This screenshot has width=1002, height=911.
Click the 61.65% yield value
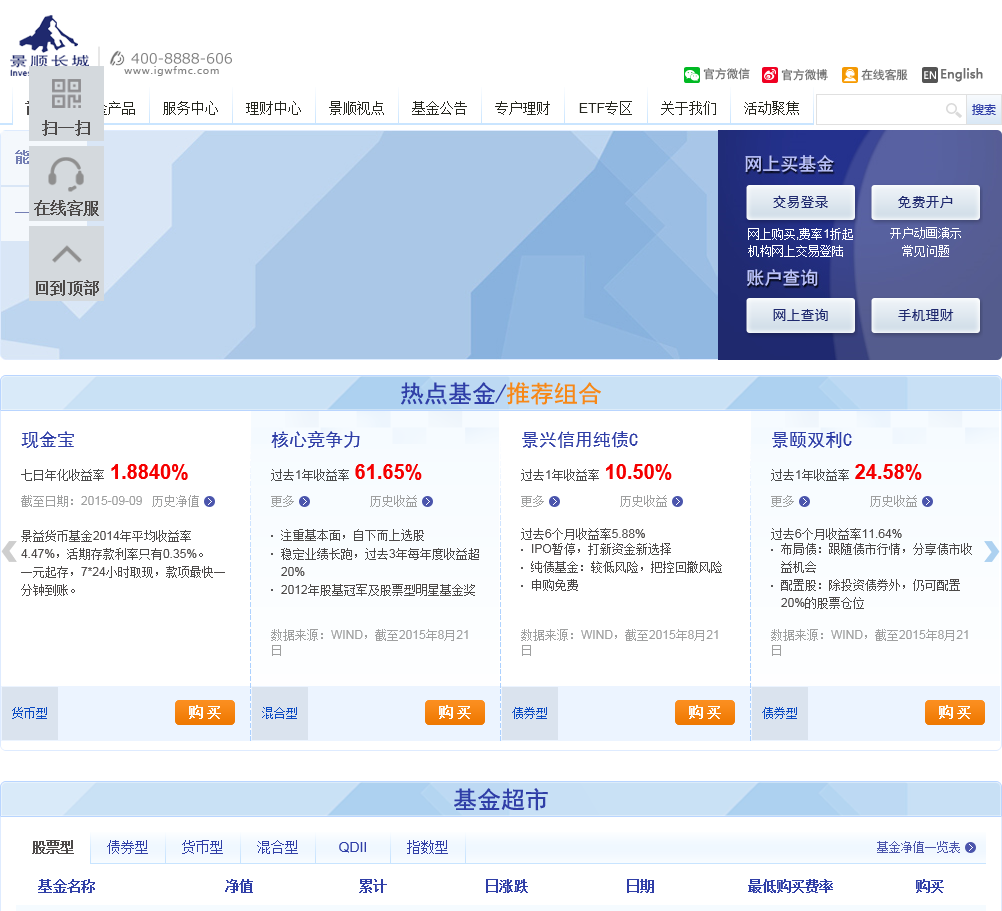click(388, 473)
